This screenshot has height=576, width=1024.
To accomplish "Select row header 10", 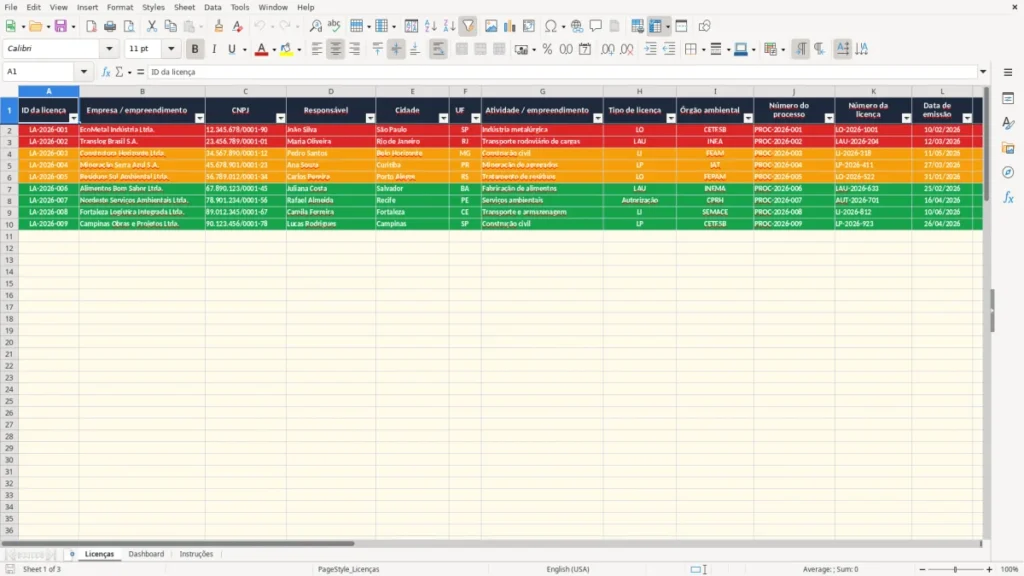I will point(9,224).
